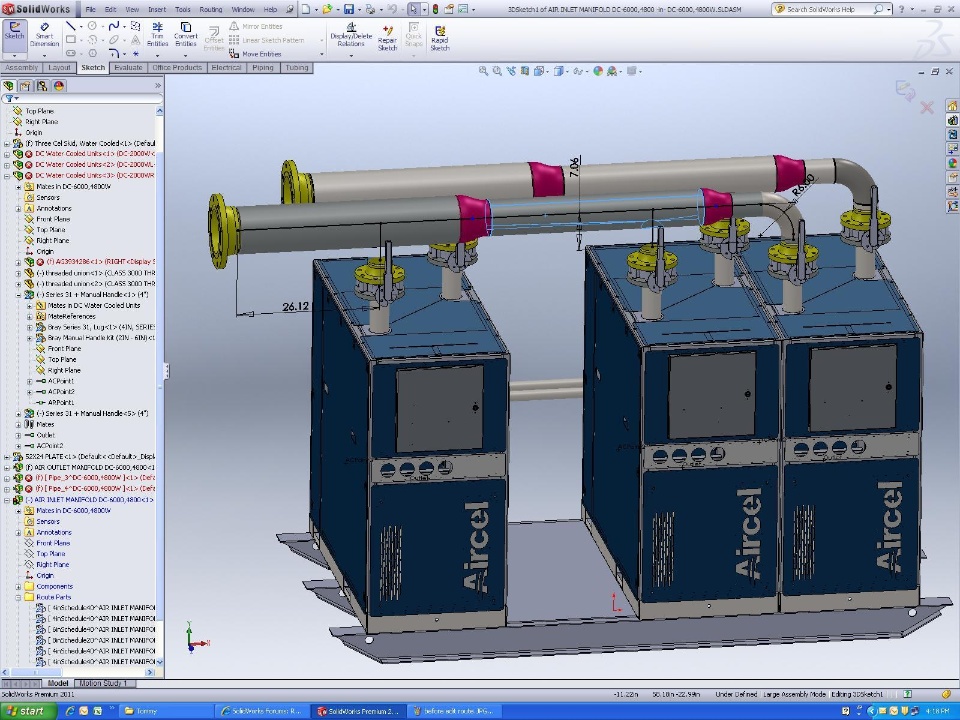Screen dimensions: 960x720
Task: Select the Three Cel Skid, Water Cooled<1> item
Action: [x=91, y=143]
